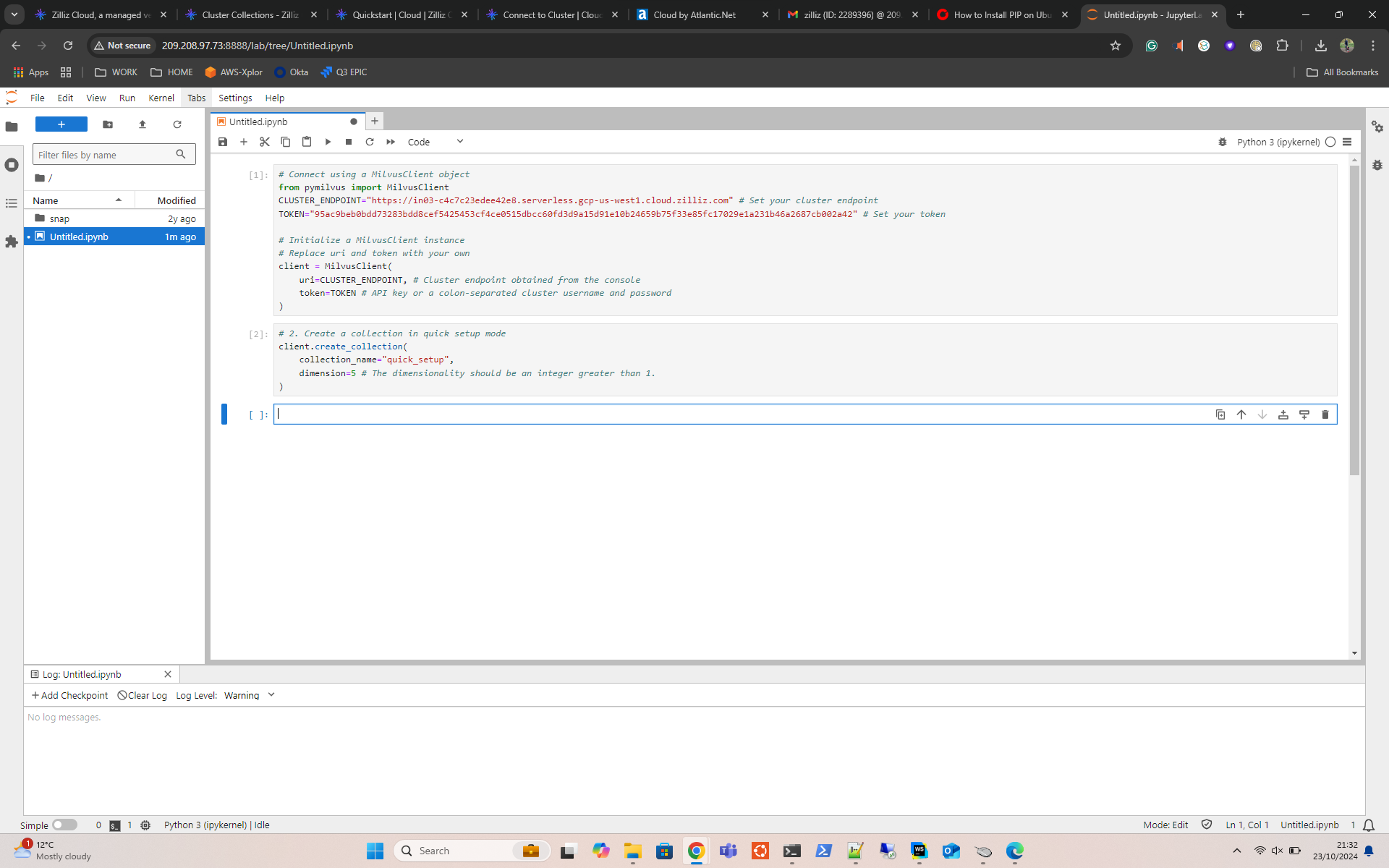Image resolution: width=1389 pixels, height=868 pixels.
Task: Click the Add Checkpoint button
Action: tap(70, 695)
